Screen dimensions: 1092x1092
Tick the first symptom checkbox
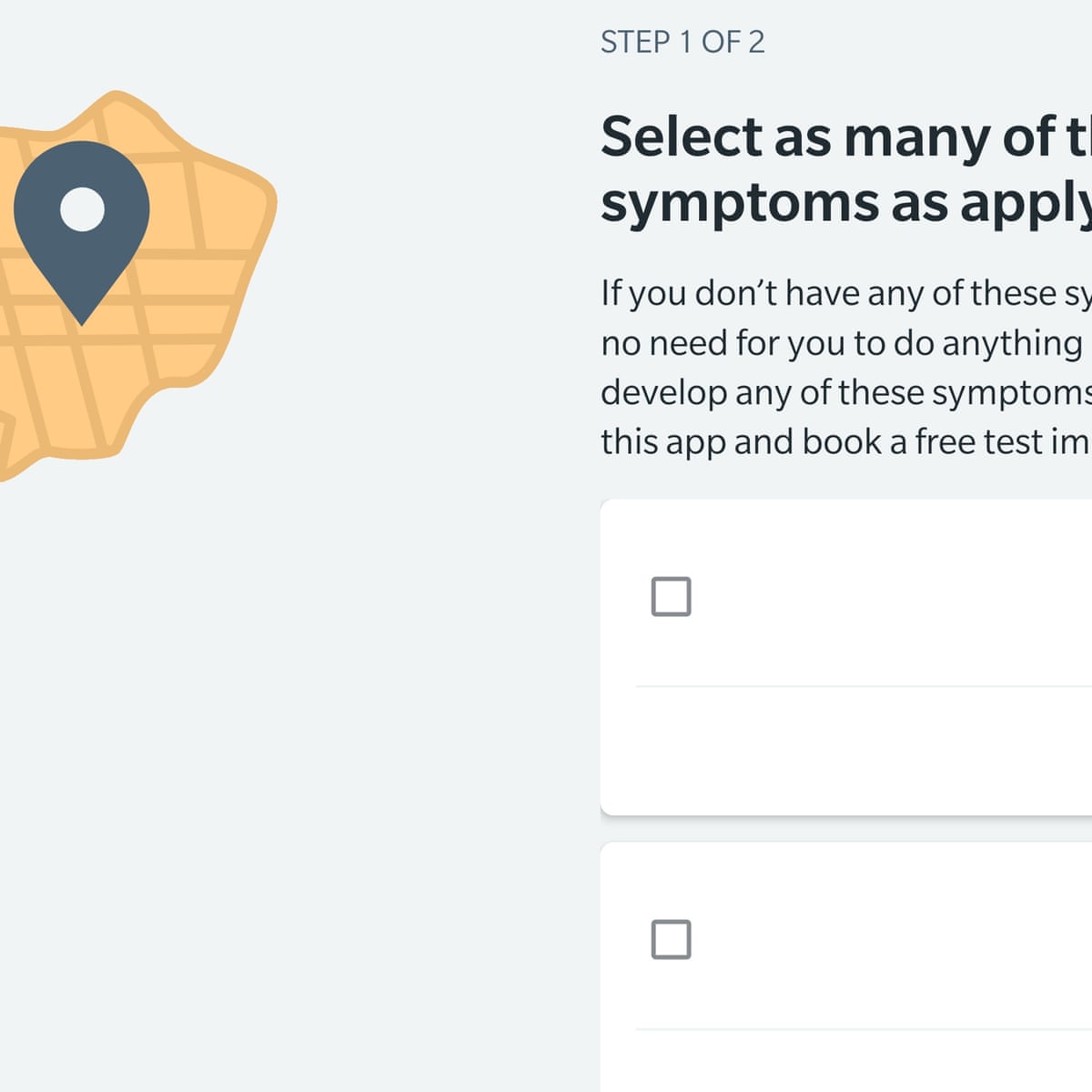tap(671, 597)
